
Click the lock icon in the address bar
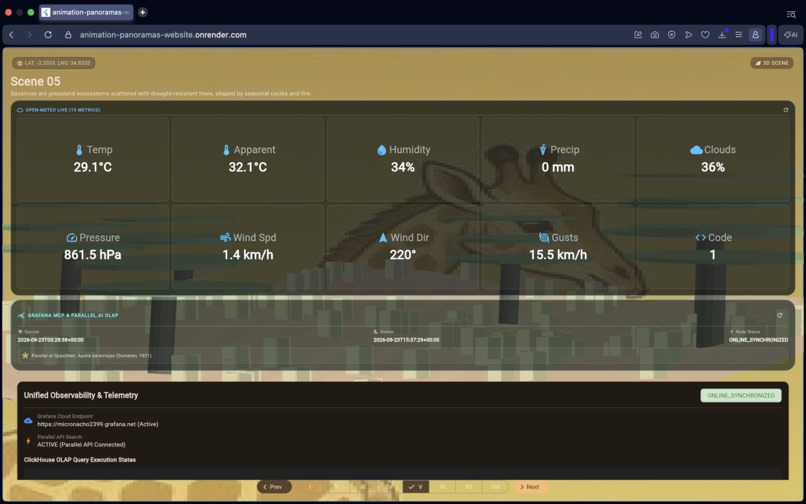(x=68, y=35)
